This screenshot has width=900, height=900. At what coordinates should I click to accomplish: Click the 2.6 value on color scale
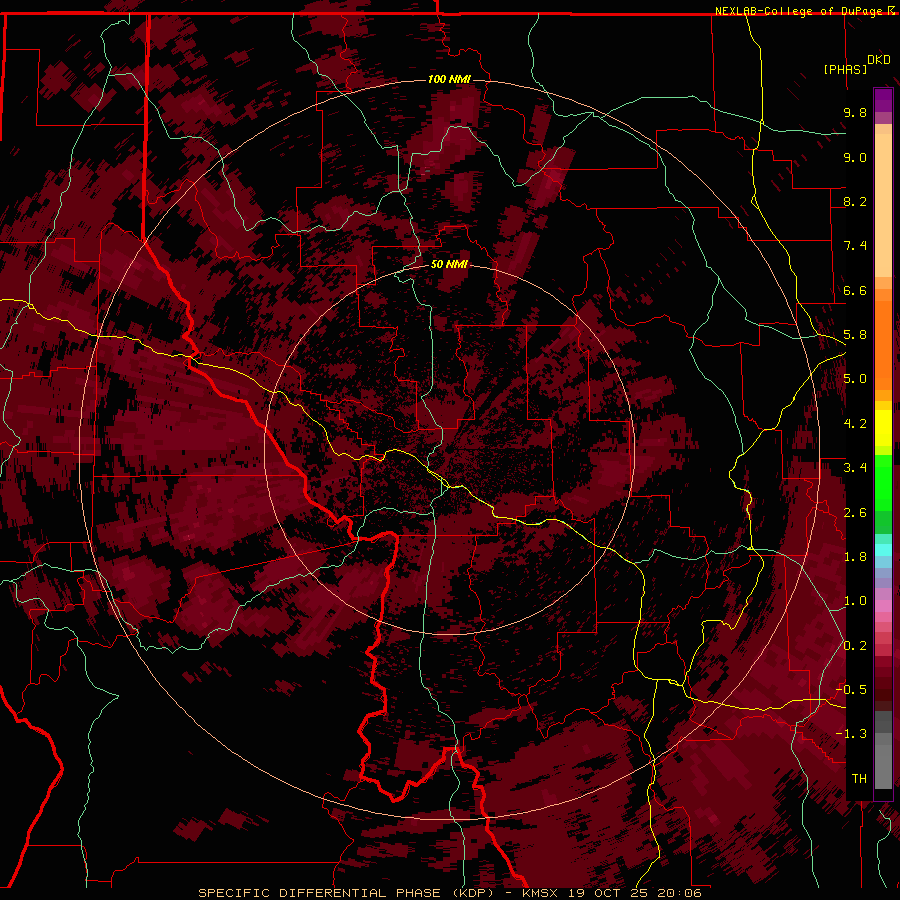pos(855,513)
